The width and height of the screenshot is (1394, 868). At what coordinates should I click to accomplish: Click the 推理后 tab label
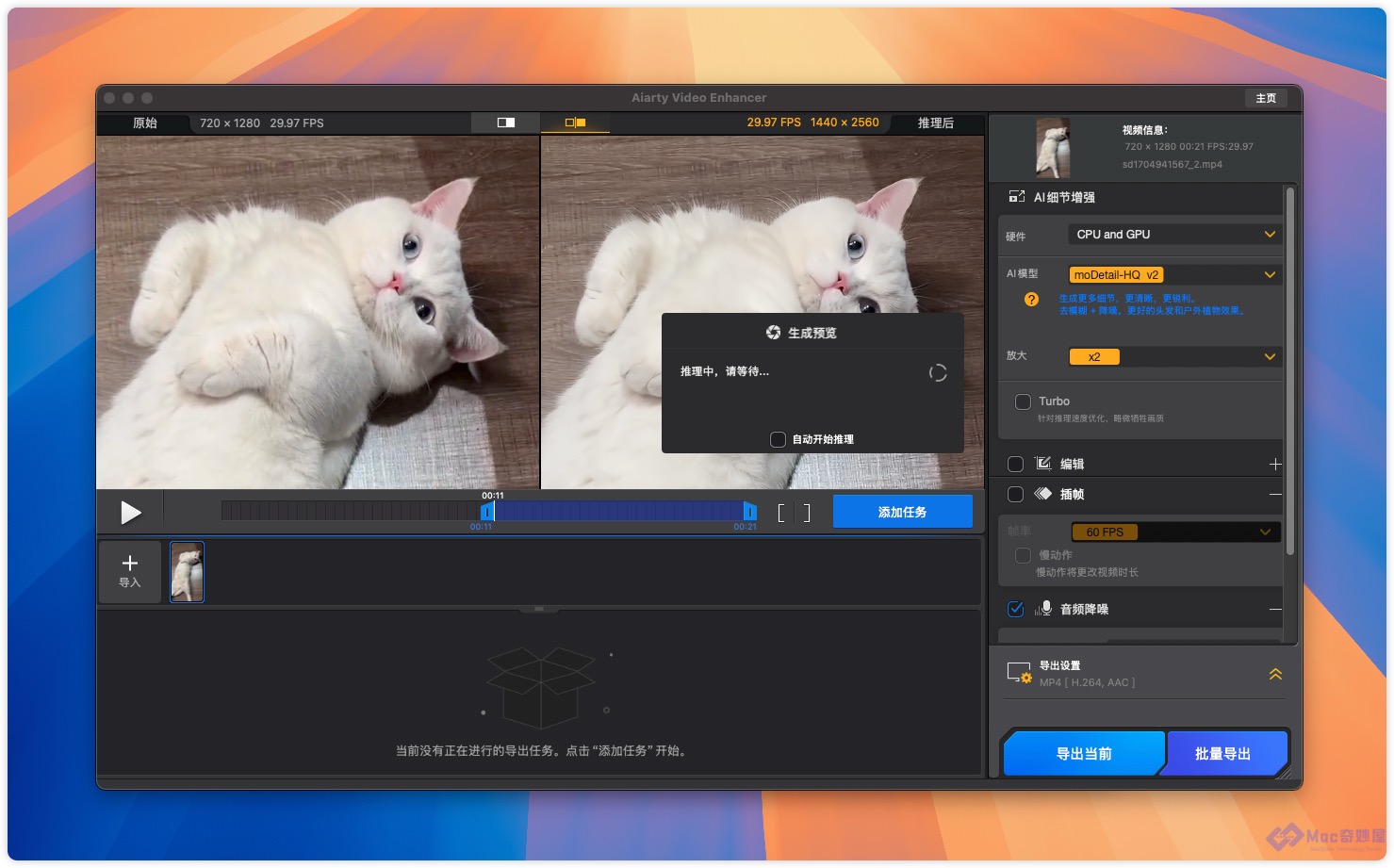click(936, 123)
